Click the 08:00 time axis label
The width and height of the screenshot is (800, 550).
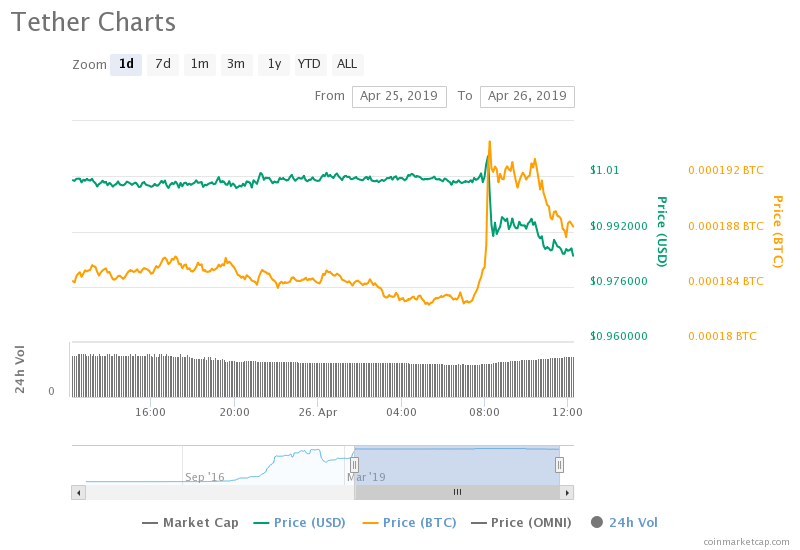pos(484,412)
